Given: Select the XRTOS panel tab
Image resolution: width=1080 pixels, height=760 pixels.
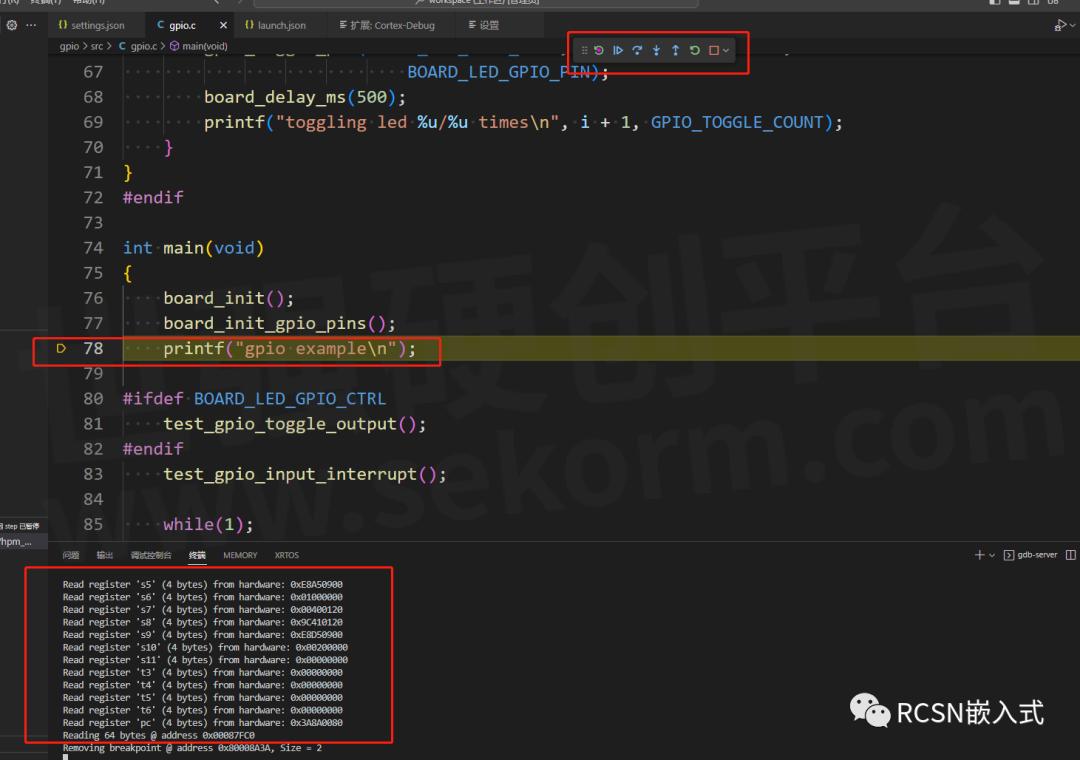Looking at the screenshot, I should (286, 555).
